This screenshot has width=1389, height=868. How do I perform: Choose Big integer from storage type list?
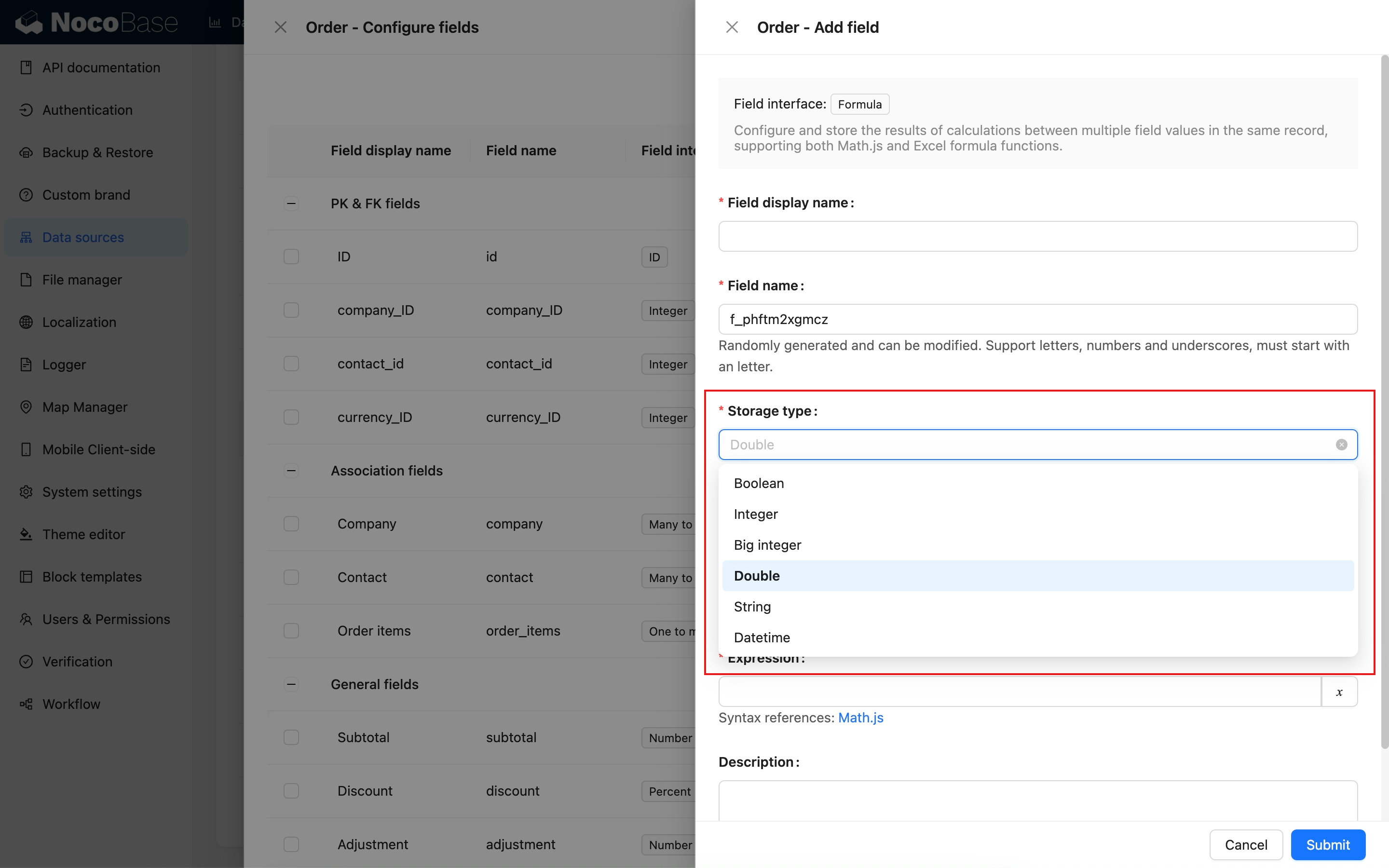tap(767, 545)
